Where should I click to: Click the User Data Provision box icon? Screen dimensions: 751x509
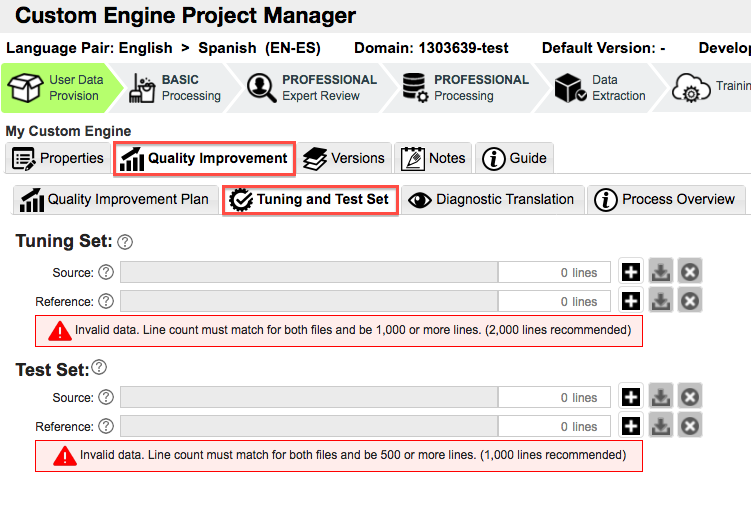[x=25, y=88]
